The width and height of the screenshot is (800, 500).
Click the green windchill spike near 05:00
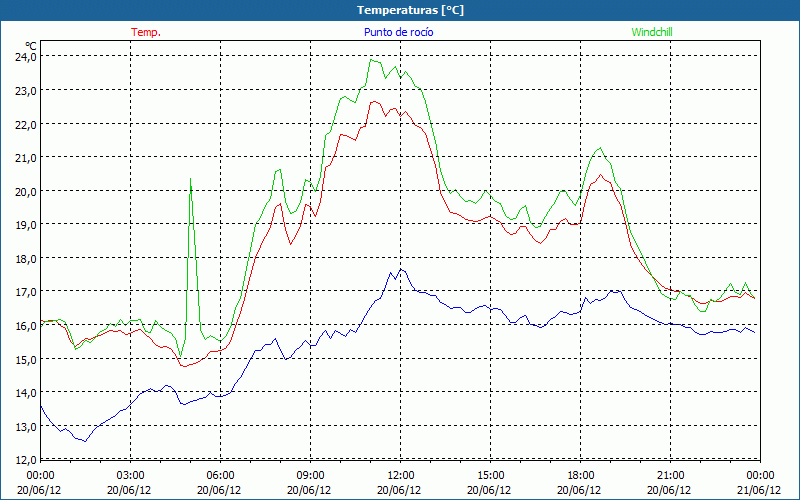190,180
